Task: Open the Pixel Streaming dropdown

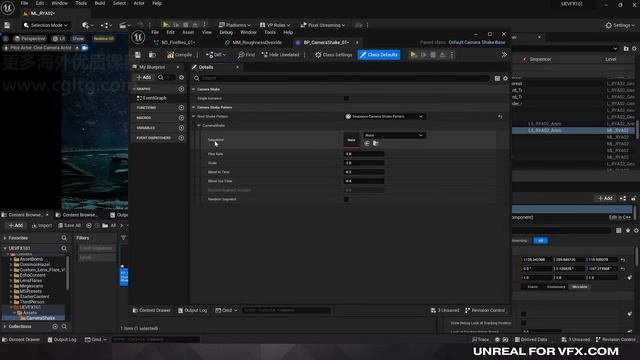Action: pyautogui.click(x=323, y=25)
